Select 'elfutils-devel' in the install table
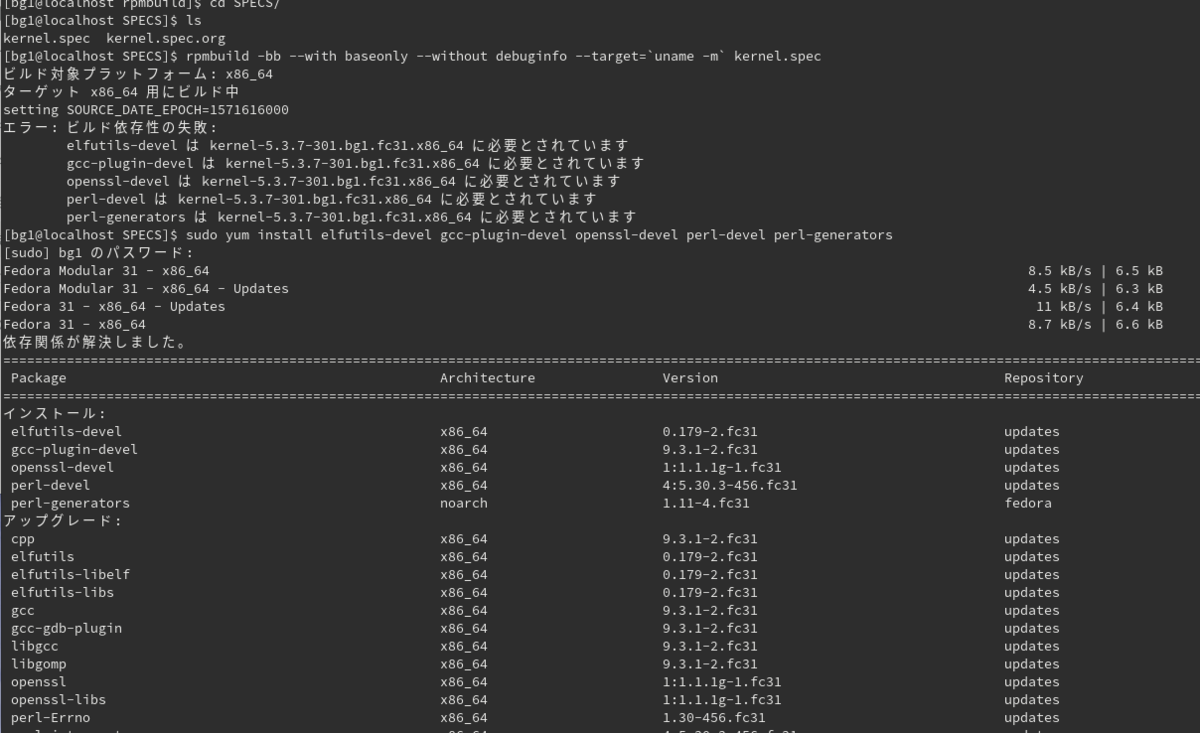 click(x=66, y=432)
